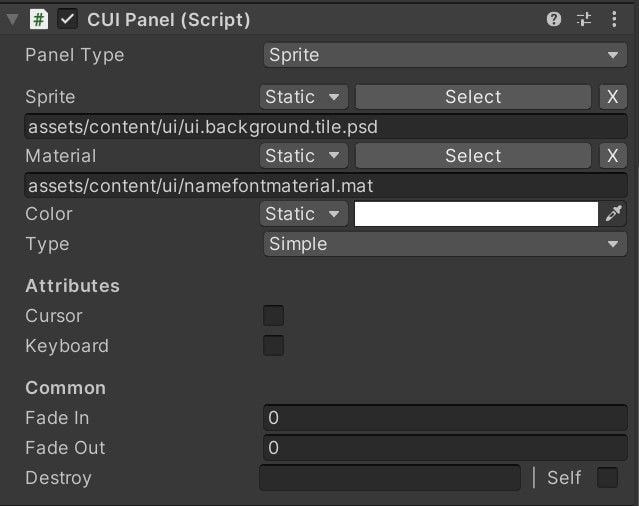Open the Material Static mode dropdown
Viewport: 639px width, 506px height.
point(304,156)
